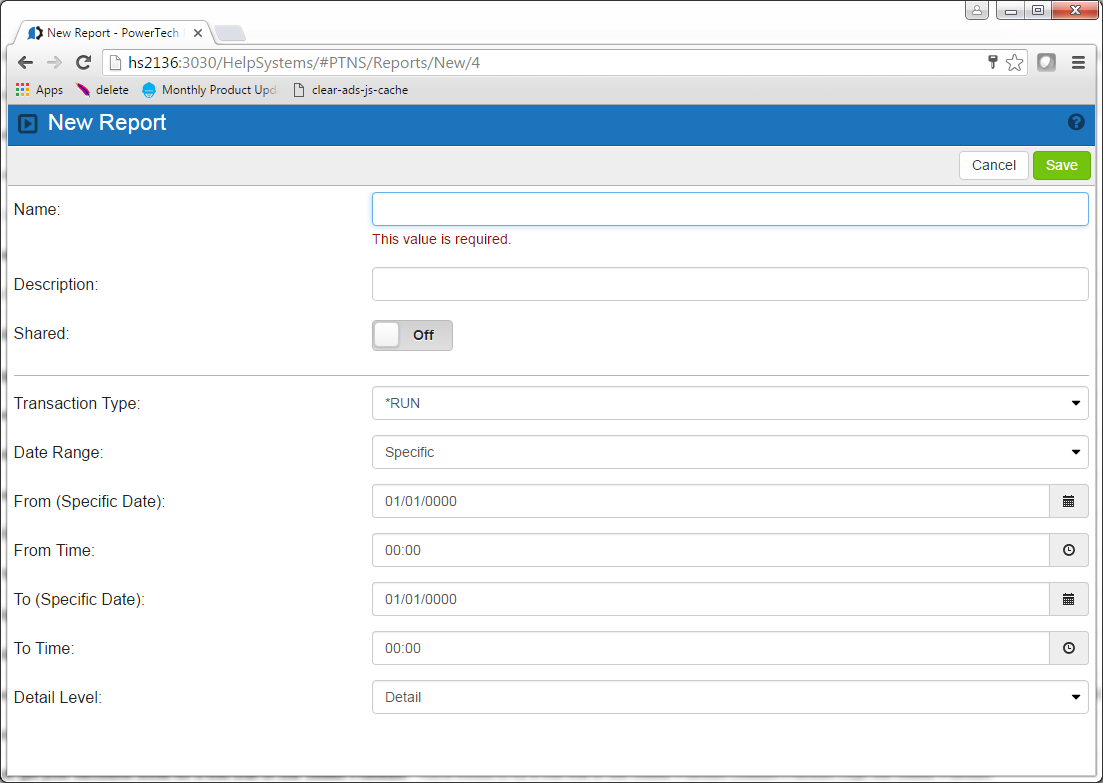Expand the Detail Level dropdown
Viewport: 1103px width, 783px height.
(x=729, y=697)
